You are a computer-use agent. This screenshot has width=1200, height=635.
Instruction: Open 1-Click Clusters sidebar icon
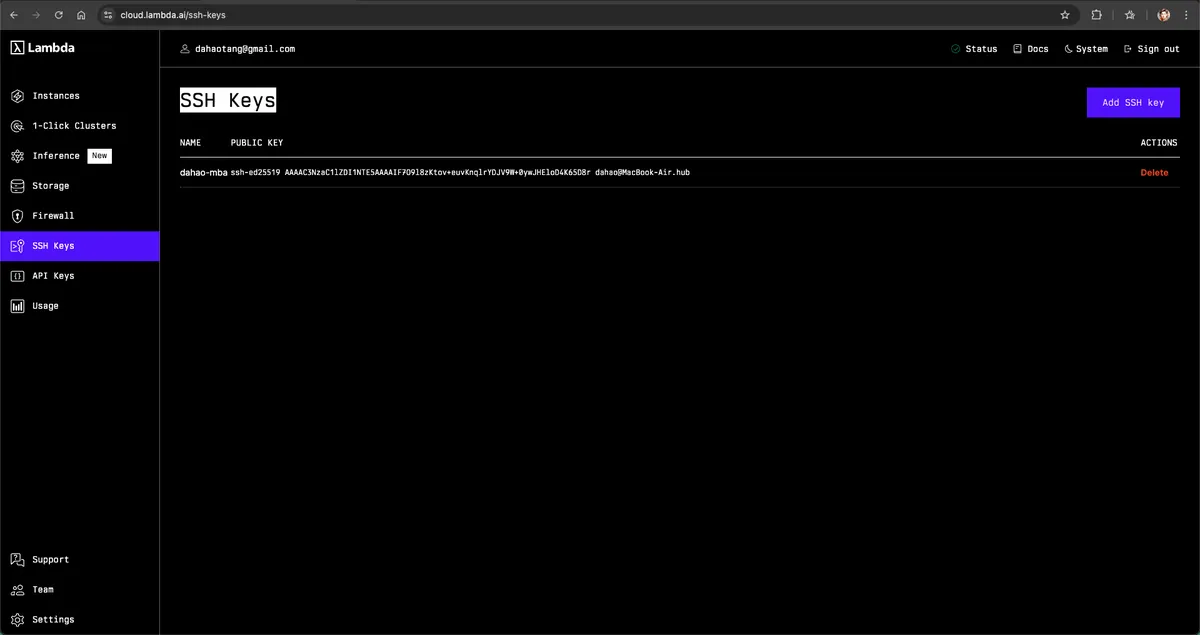[17, 126]
